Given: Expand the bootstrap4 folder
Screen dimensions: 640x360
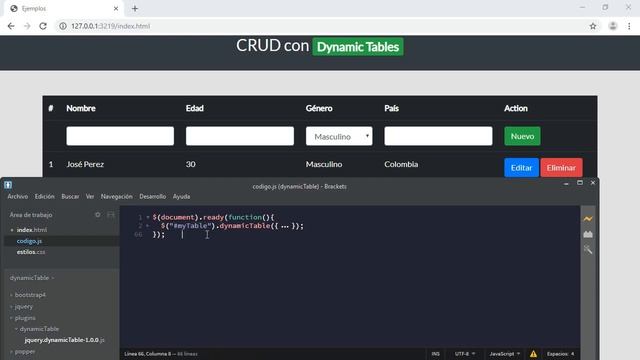Looking at the screenshot, I should (30, 295).
